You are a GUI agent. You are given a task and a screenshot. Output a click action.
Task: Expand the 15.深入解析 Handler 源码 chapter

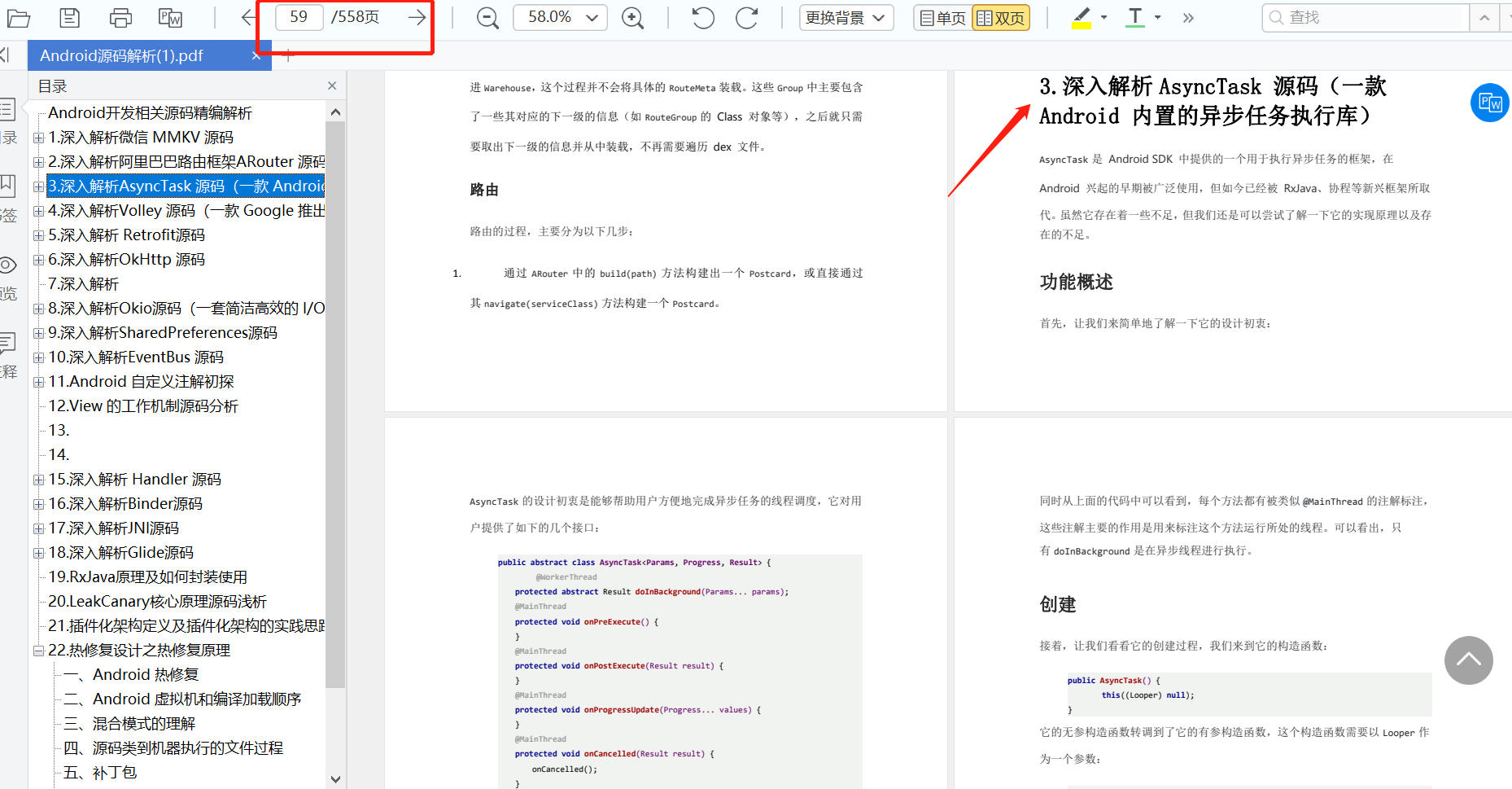click(x=38, y=479)
